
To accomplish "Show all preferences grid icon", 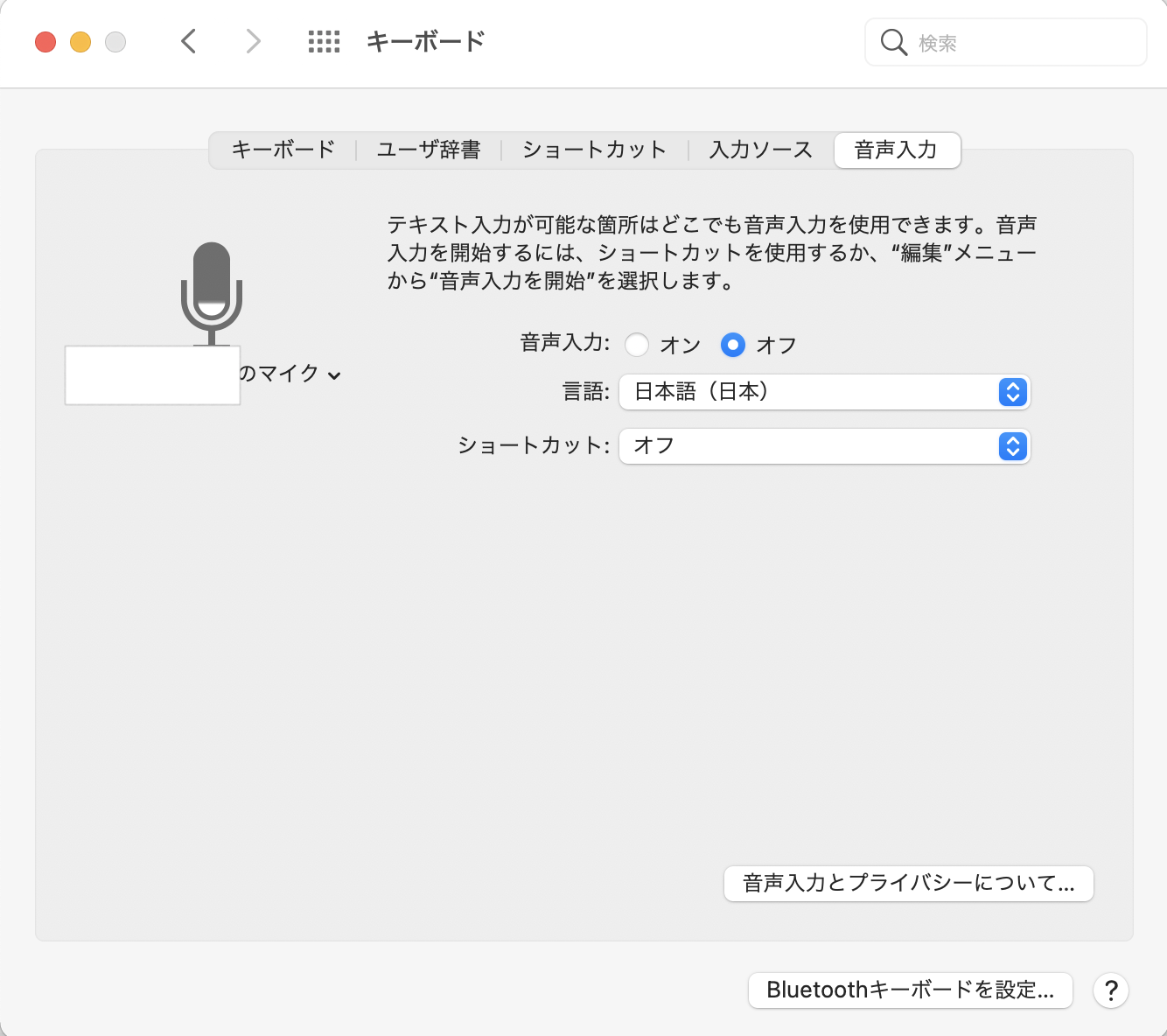I will pos(324,41).
